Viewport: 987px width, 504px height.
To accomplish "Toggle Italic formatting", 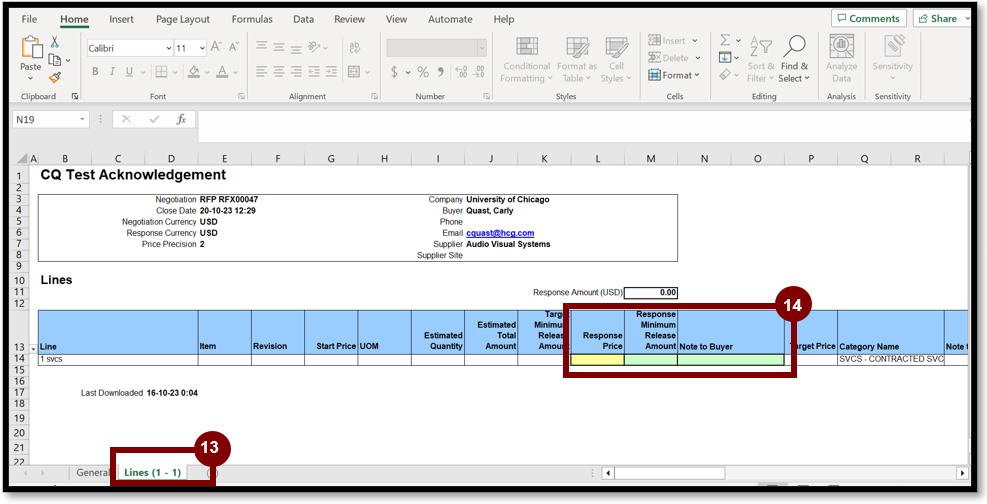I will (x=112, y=72).
